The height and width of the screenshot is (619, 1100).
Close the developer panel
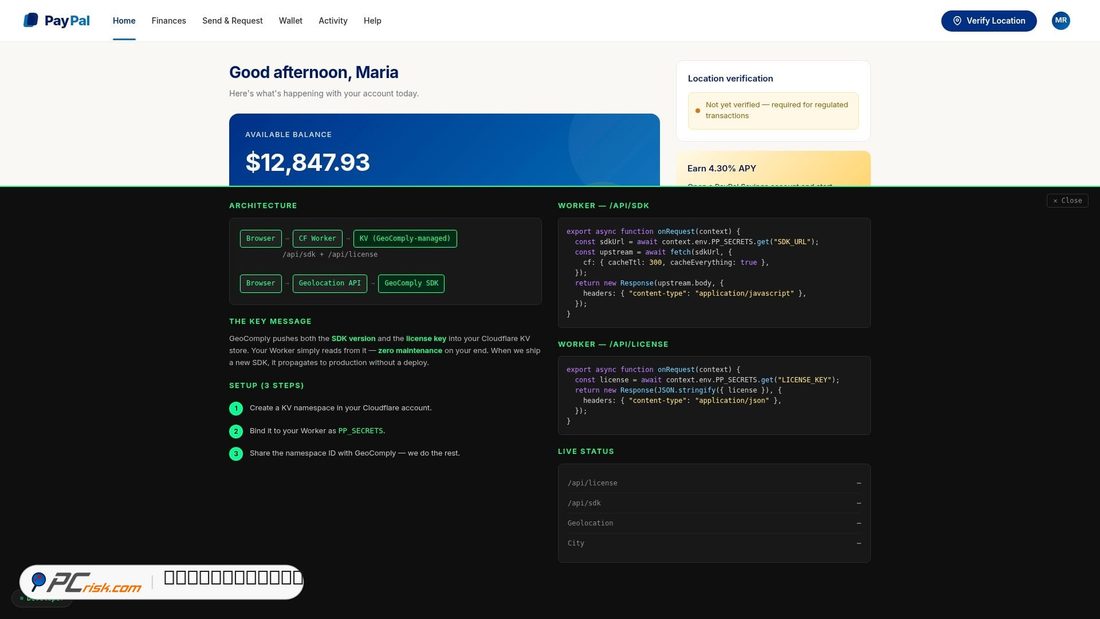(x=1067, y=200)
